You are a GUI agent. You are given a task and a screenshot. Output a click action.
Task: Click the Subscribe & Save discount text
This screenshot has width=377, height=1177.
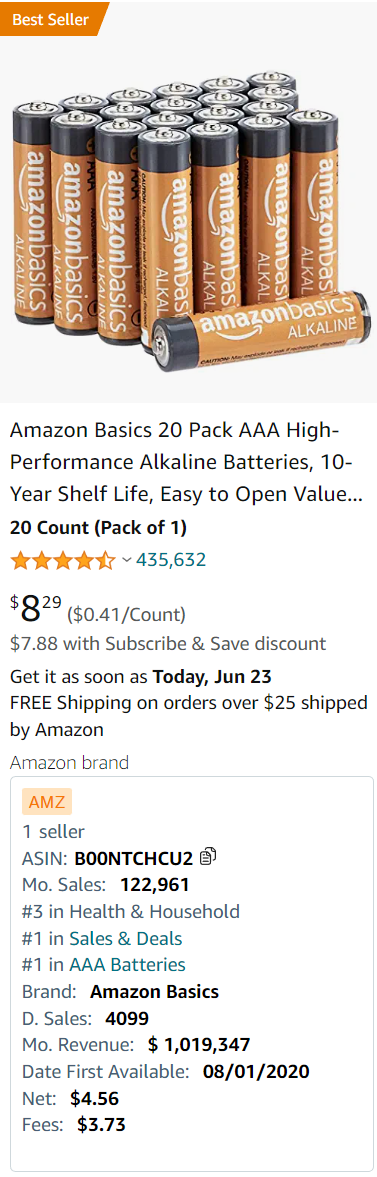click(x=168, y=643)
